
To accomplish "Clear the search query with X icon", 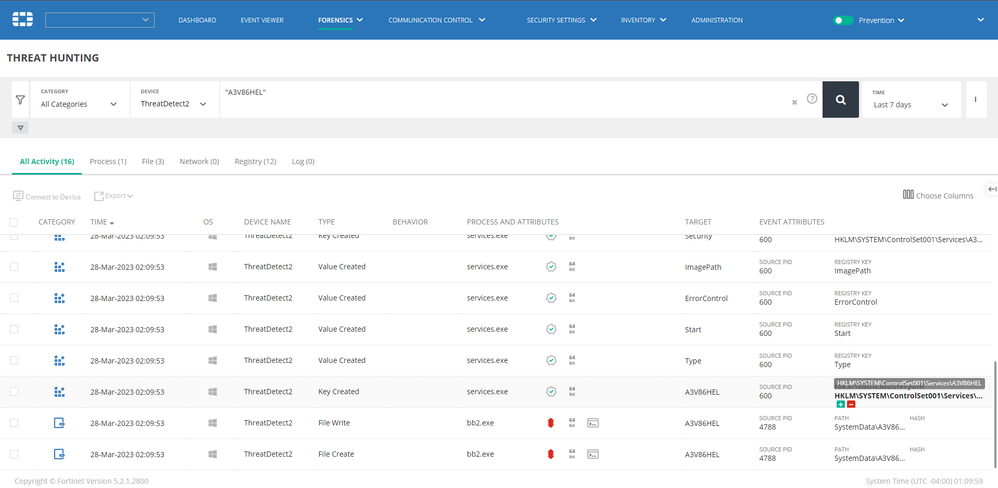I will [795, 101].
